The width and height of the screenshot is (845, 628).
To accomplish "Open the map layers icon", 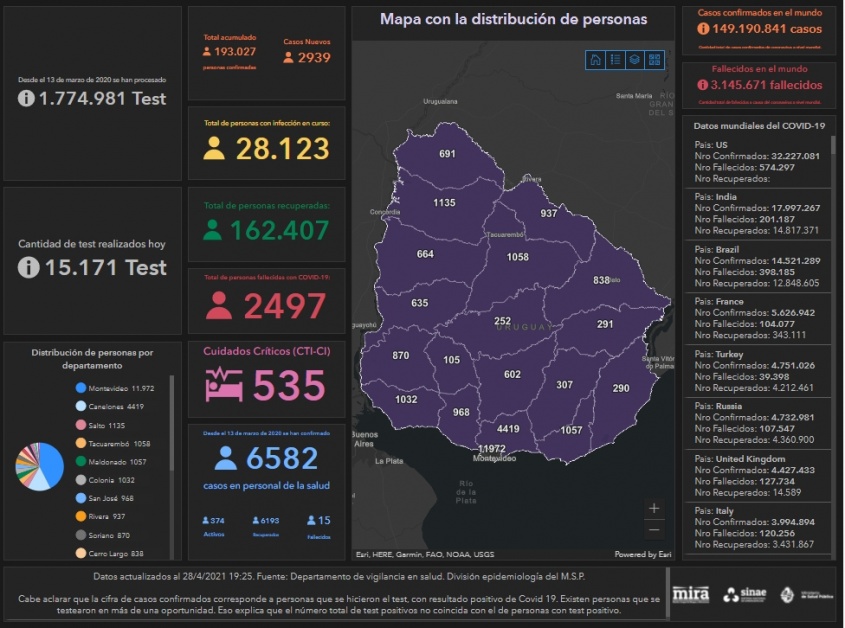I will point(634,60).
